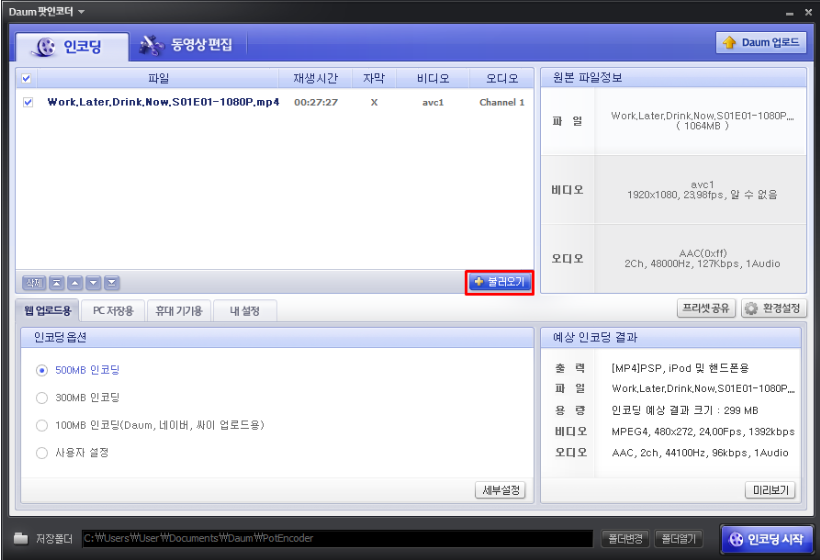Click the 폴더변경 button
Screen dimensions: 820x560
click(625, 539)
